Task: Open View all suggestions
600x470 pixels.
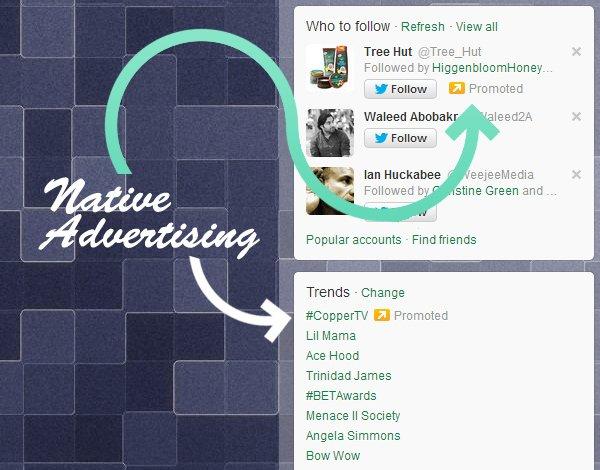Action: tap(476, 27)
